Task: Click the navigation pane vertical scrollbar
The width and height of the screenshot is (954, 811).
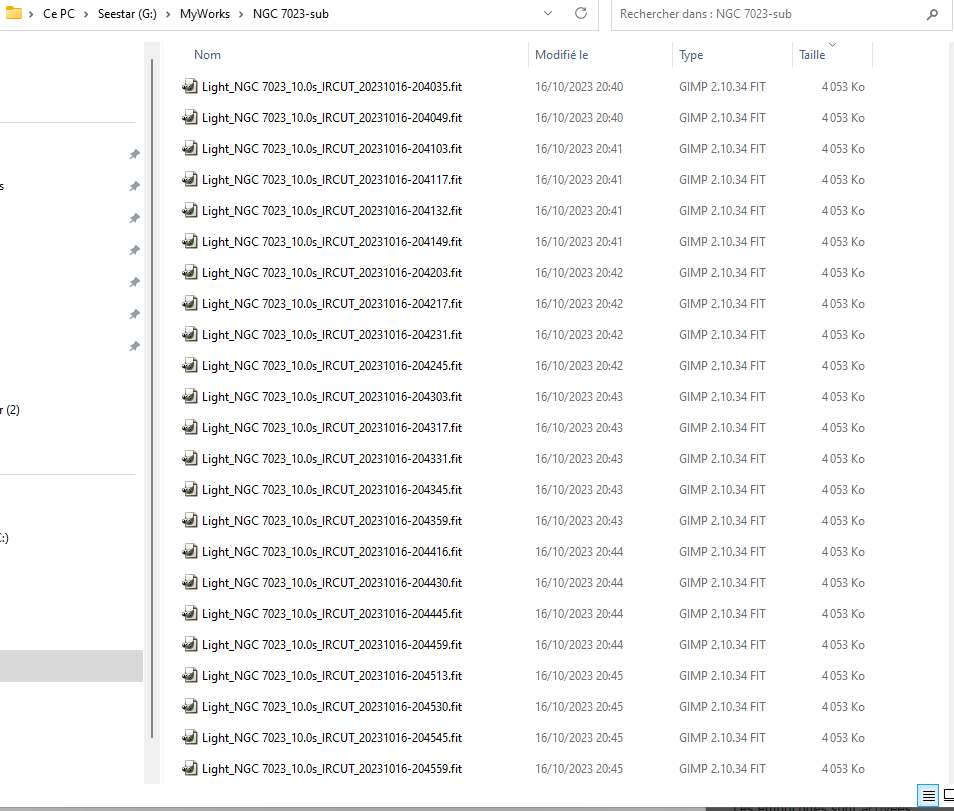Action: point(151,400)
